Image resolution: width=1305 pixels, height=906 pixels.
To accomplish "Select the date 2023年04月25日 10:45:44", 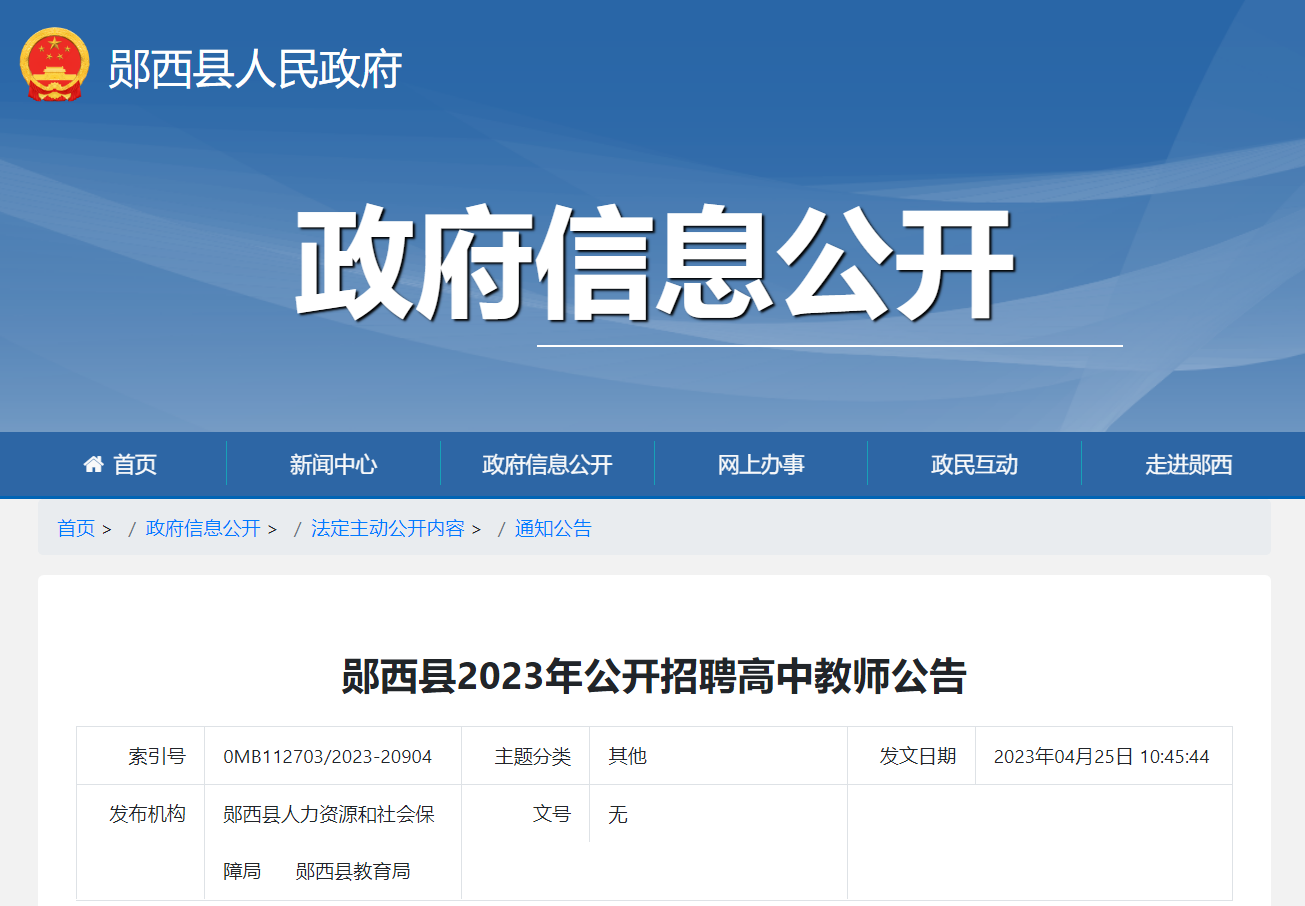I will 1101,756.
